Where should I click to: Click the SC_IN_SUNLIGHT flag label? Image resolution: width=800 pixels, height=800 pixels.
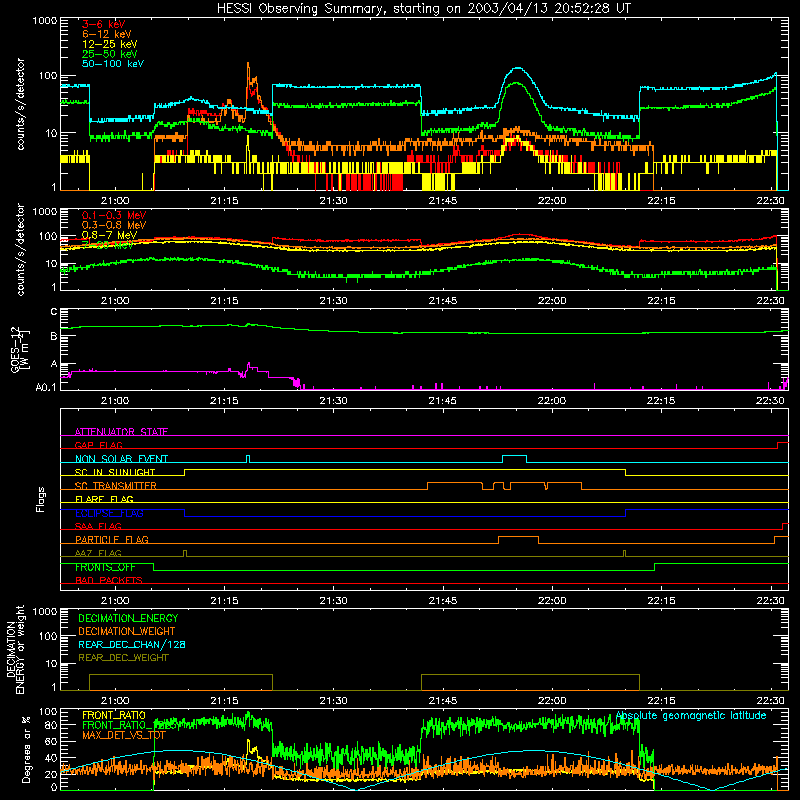tap(115, 472)
